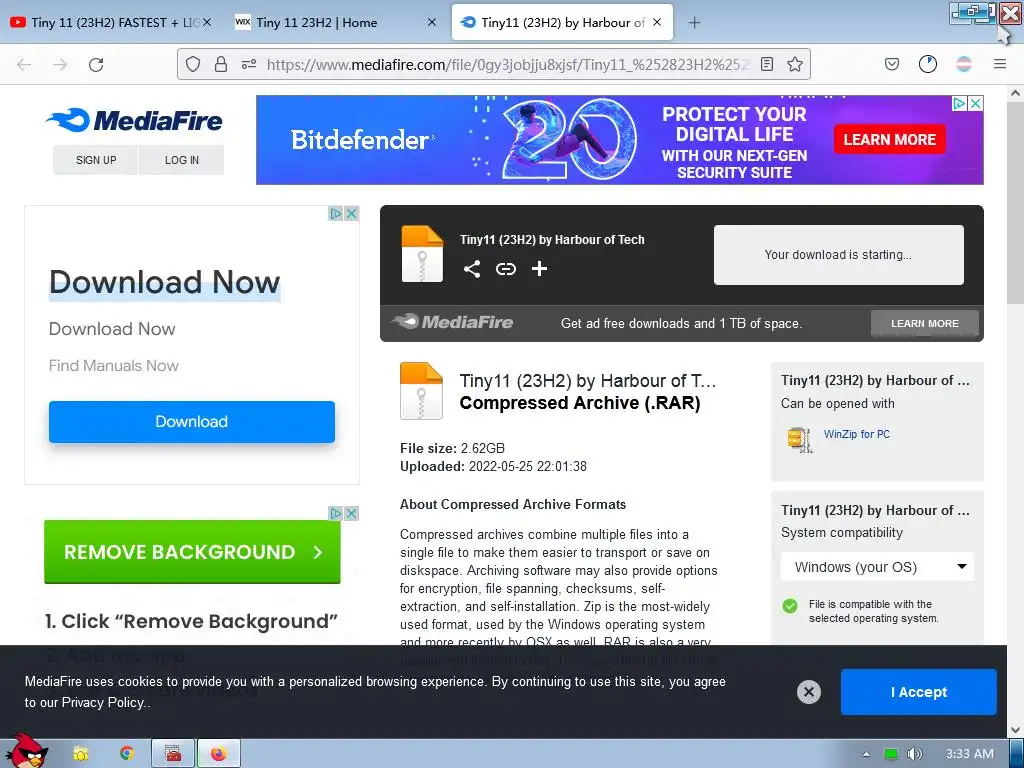Image resolution: width=1024 pixels, height=768 pixels.
Task: Dismiss the cookie notice with X
Action: 808,692
